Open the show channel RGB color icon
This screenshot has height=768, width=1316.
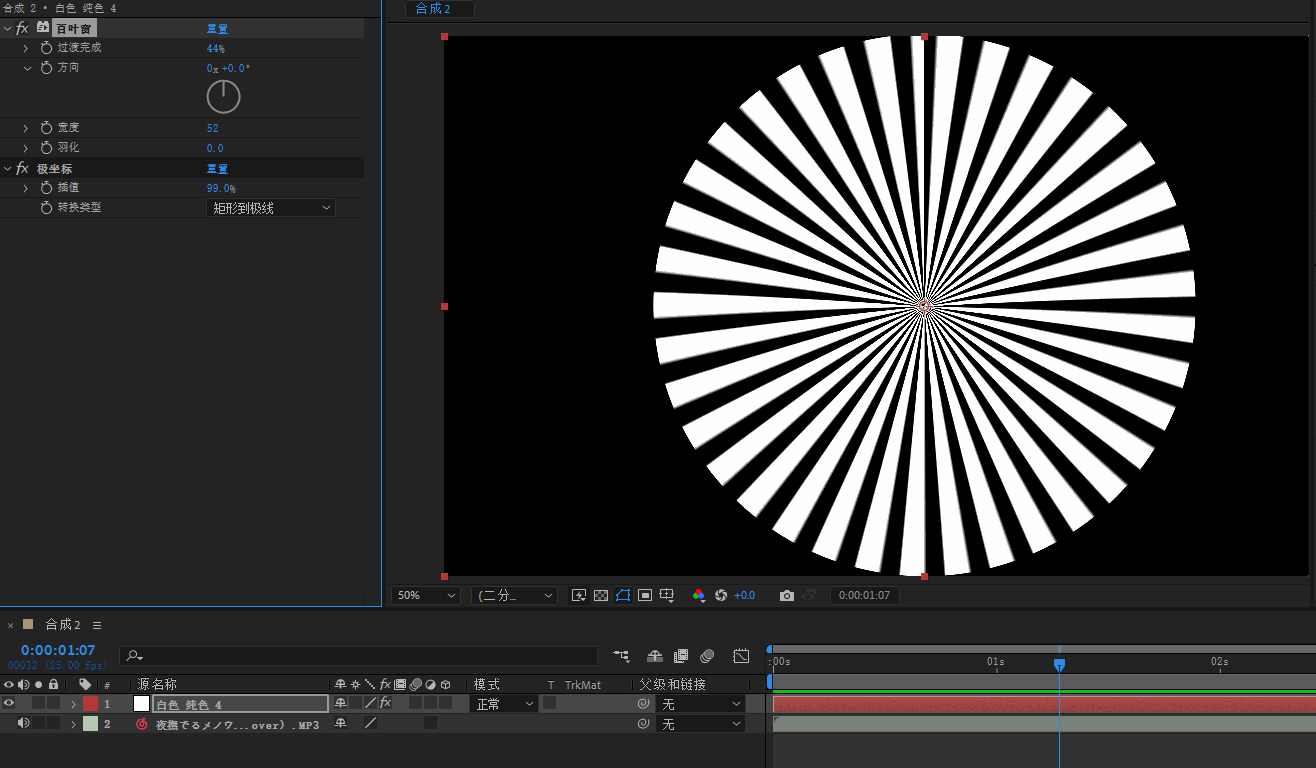tap(699, 595)
